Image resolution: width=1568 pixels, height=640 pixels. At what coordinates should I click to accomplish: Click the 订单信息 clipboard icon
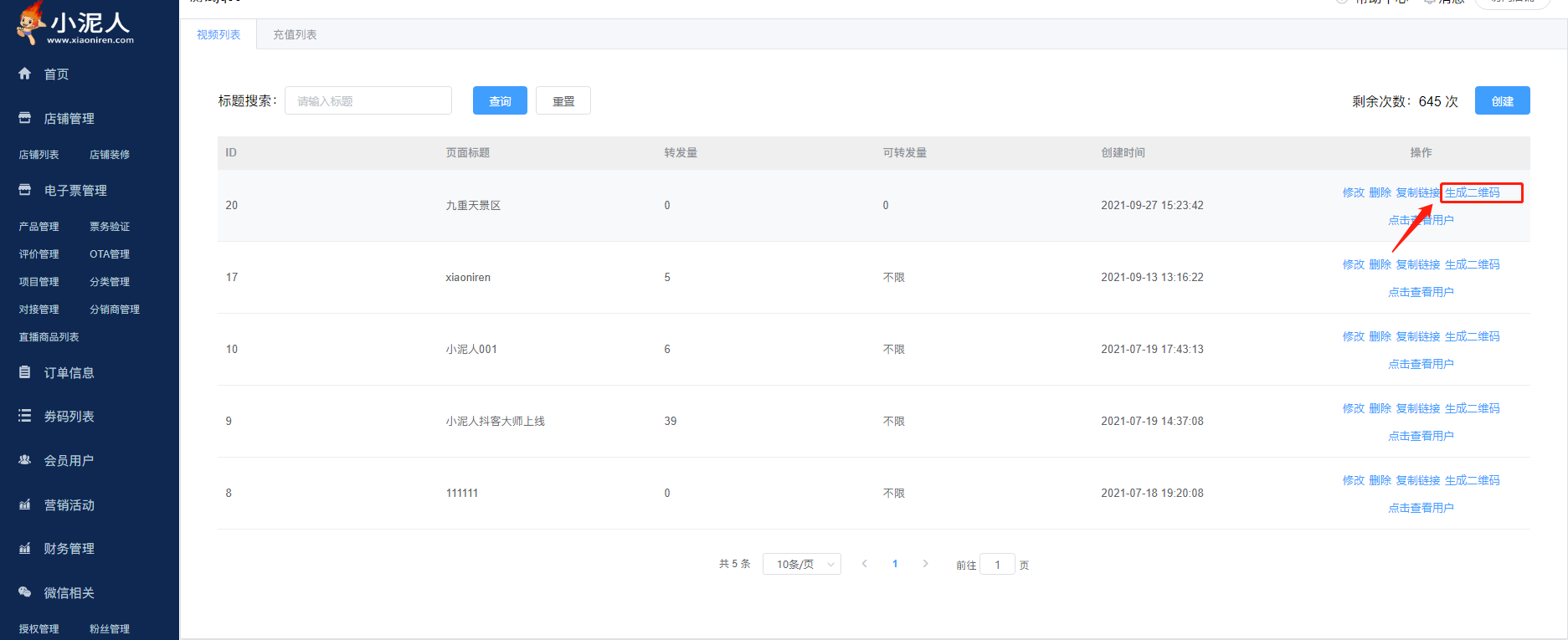point(25,372)
